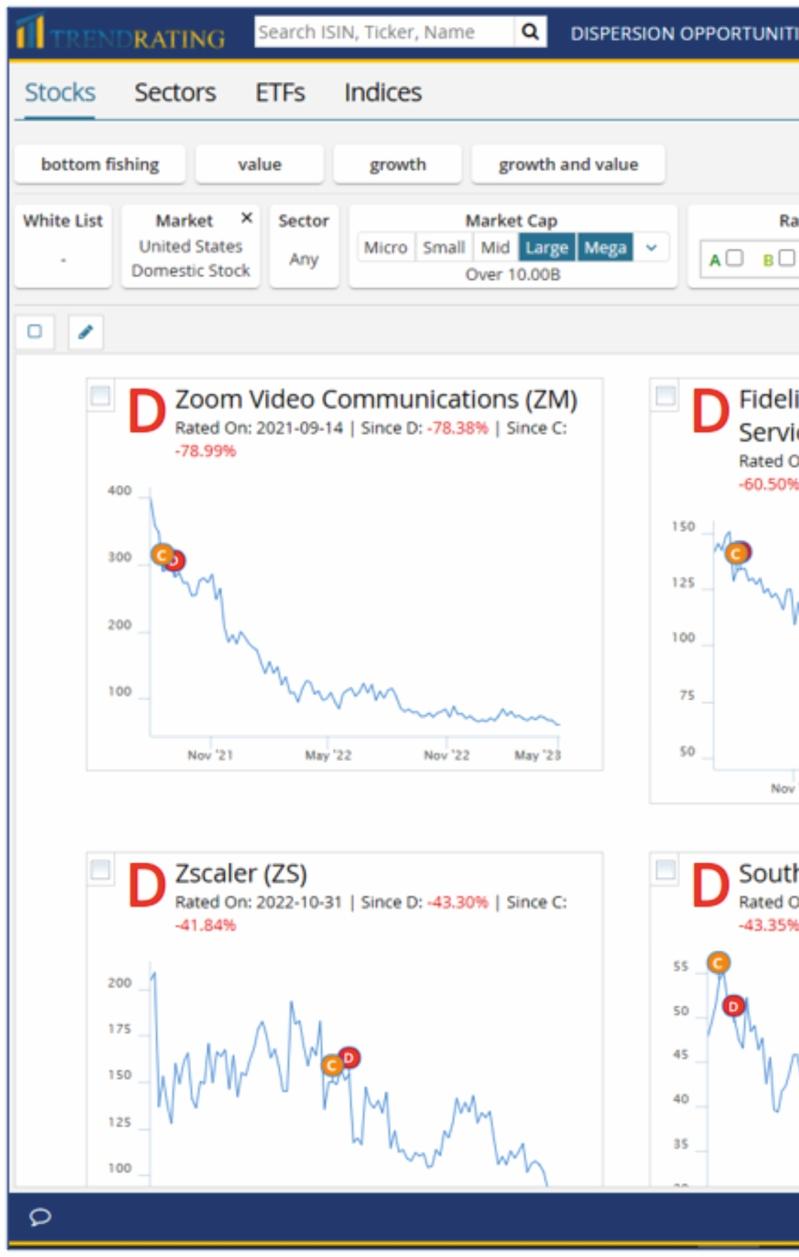Click the red D marker on Zoom chart
The height and width of the screenshot is (1257, 799).
point(176,561)
